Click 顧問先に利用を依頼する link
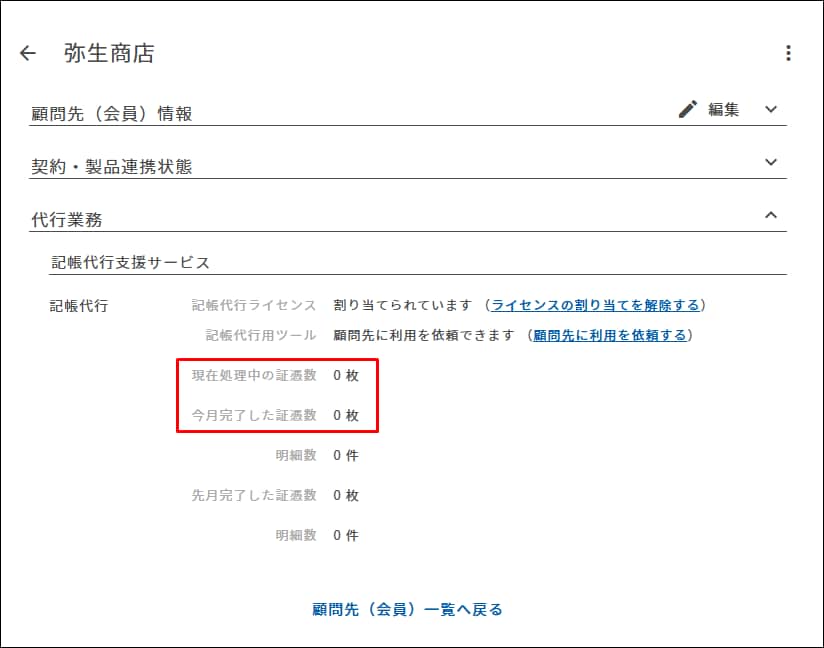 (x=609, y=335)
